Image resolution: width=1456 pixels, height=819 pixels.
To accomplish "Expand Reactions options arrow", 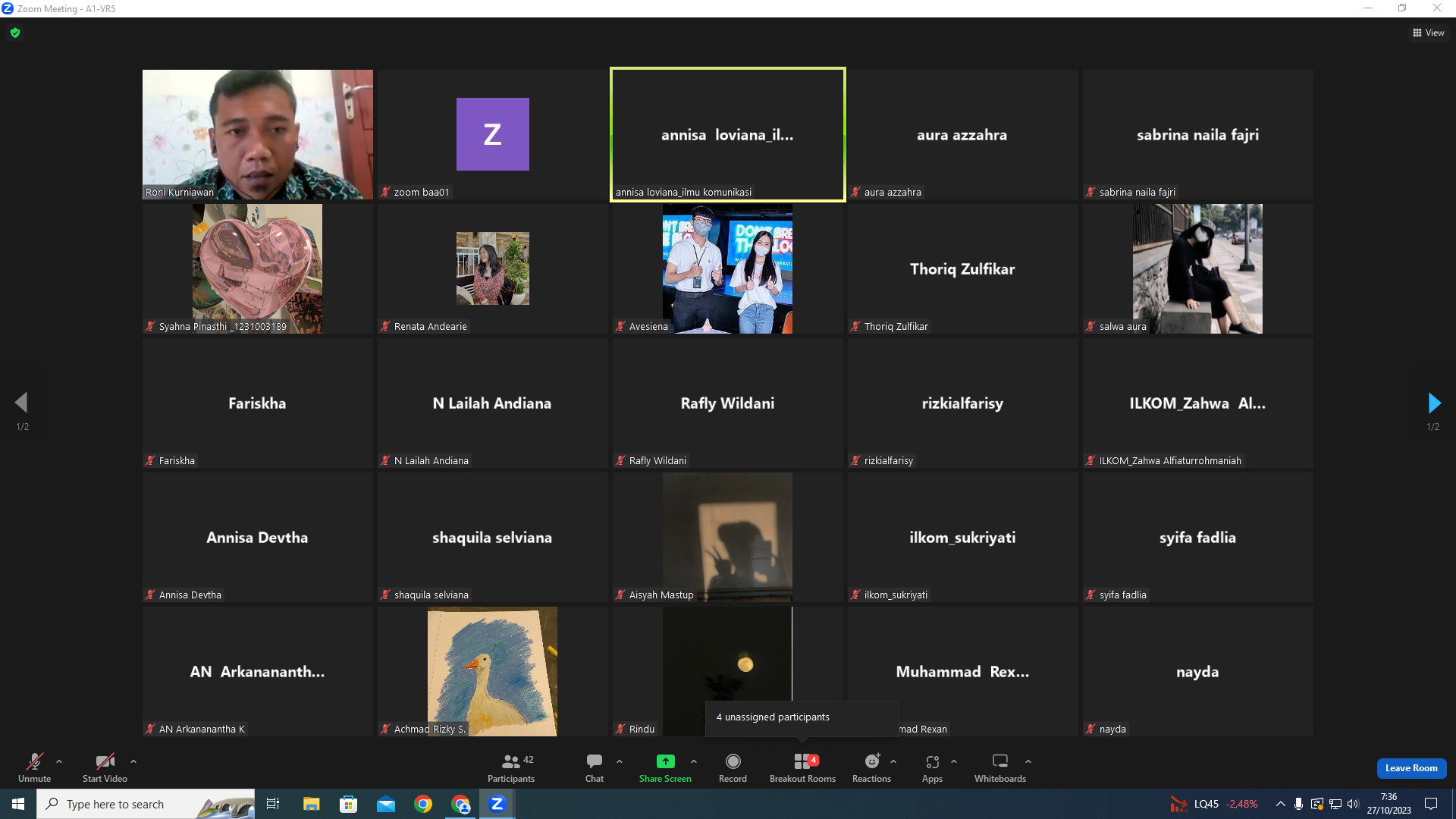I will coord(893,761).
